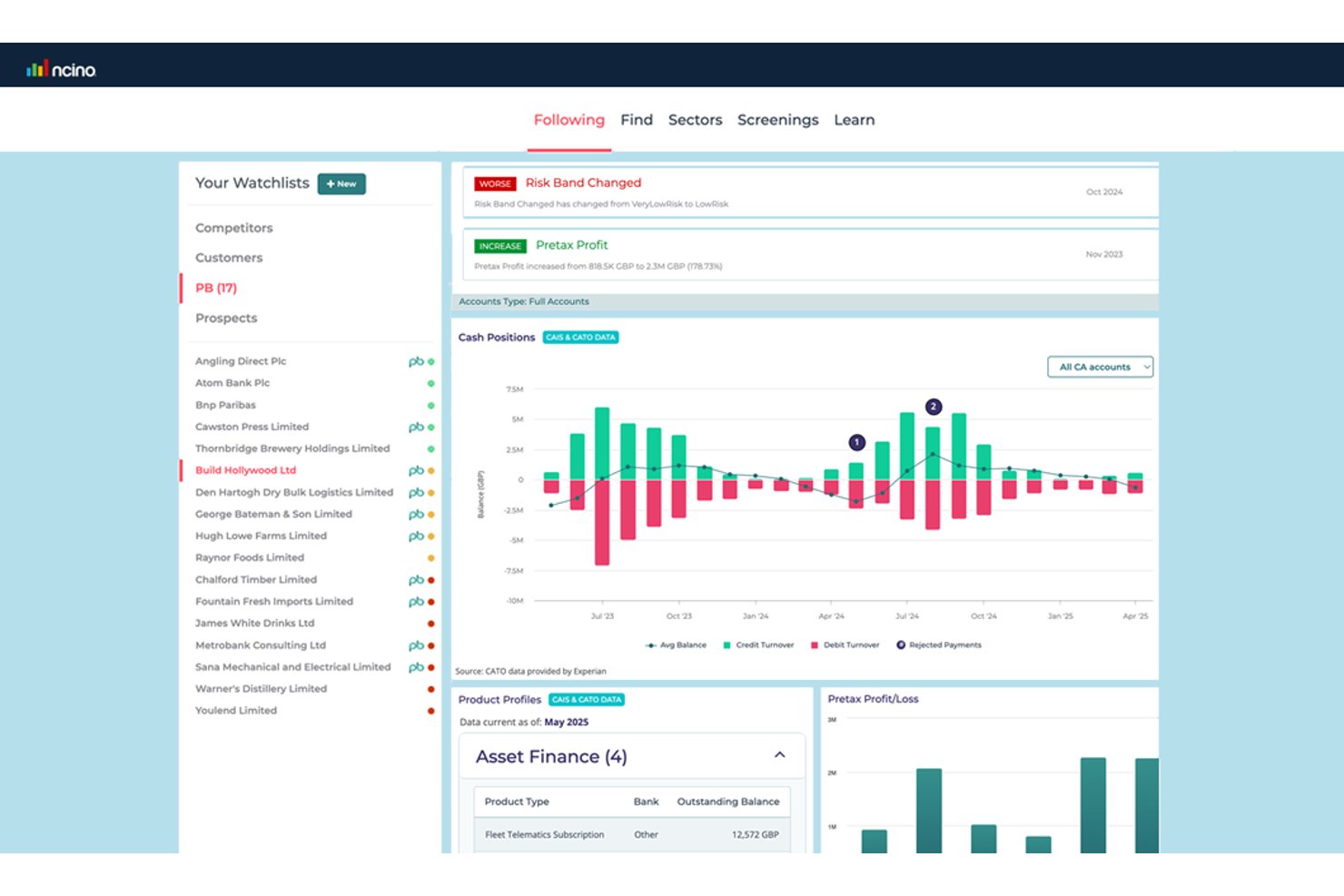Select Bnp Paribas in the watchlist
Image resolution: width=1344 pixels, height=896 pixels.
(225, 405)
